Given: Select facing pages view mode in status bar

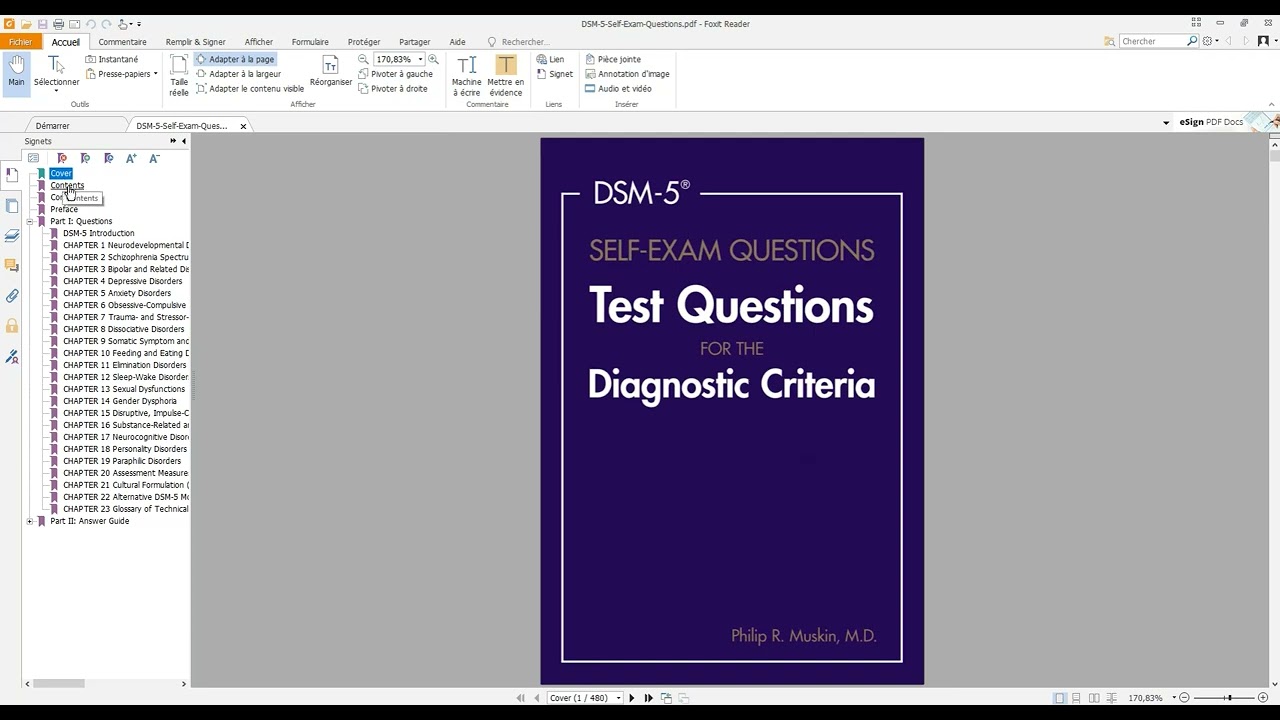Looking at the screenshot, I should tap(1094, 698).
